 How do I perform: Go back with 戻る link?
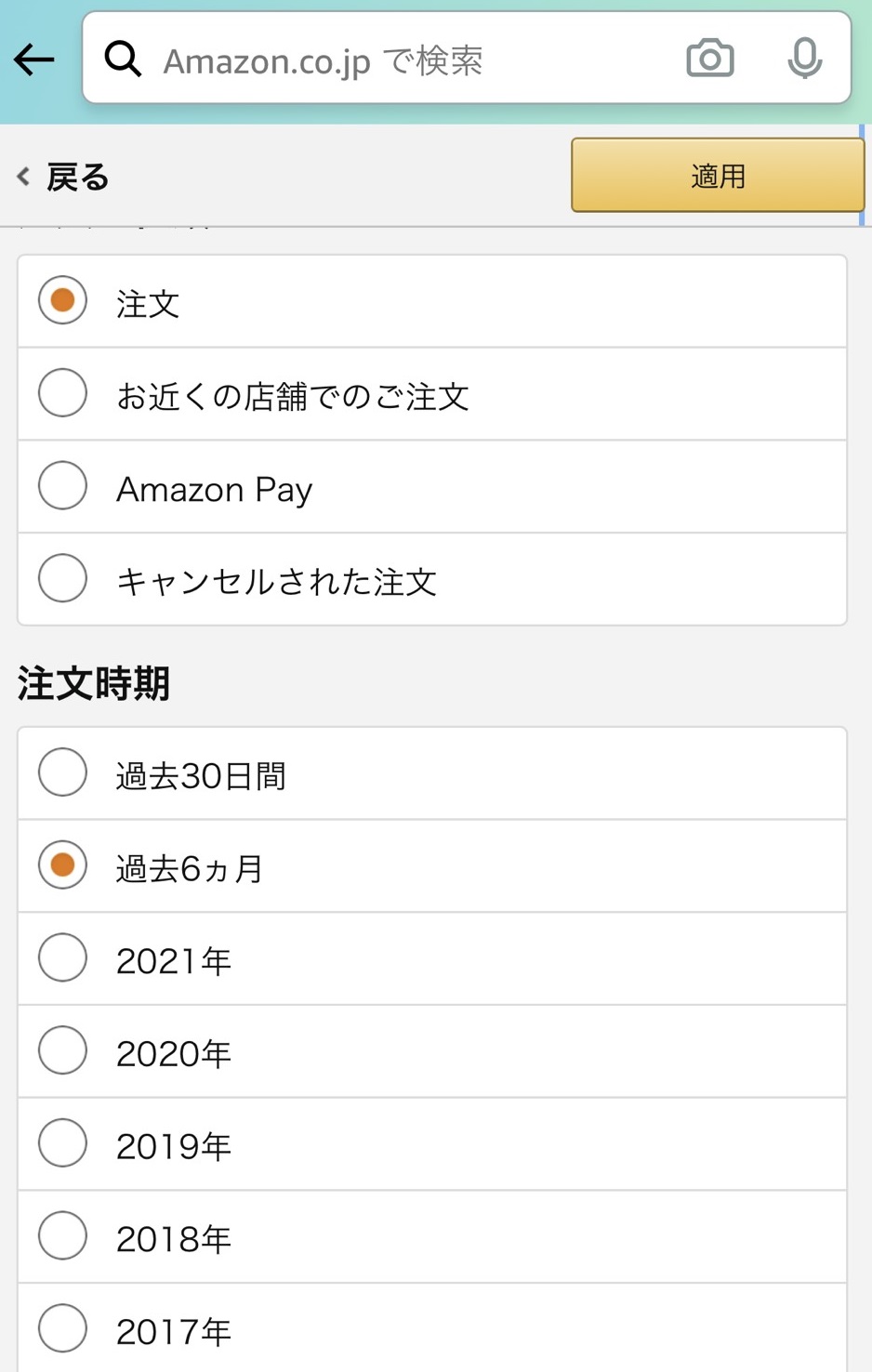click(x=77, y=177)
